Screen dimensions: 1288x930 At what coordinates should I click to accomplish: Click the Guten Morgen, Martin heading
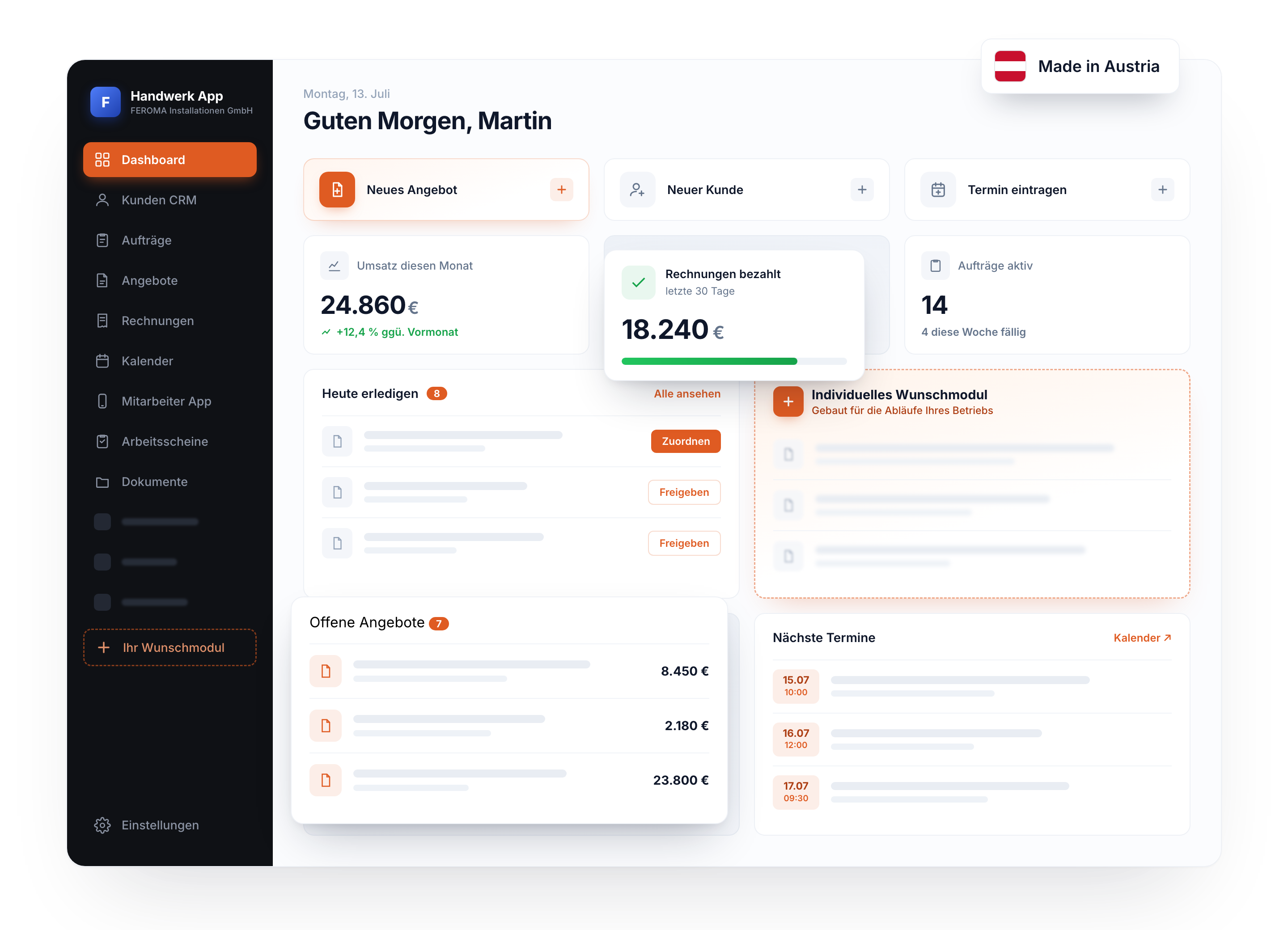click(427, 121)
